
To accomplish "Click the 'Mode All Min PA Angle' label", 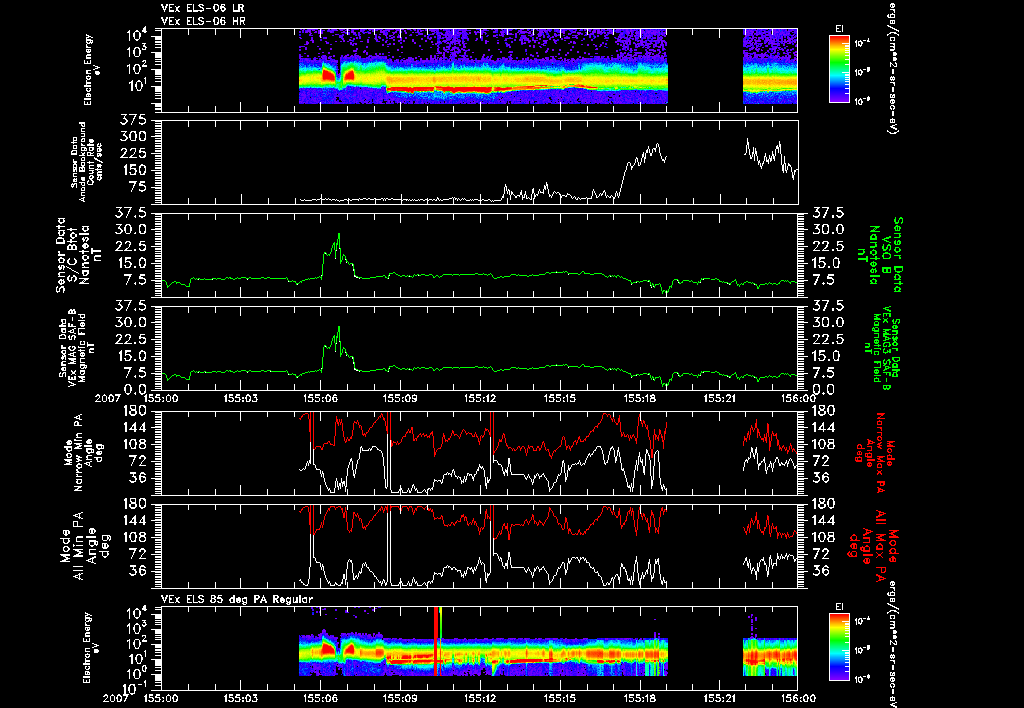I will tap(85, 545).
